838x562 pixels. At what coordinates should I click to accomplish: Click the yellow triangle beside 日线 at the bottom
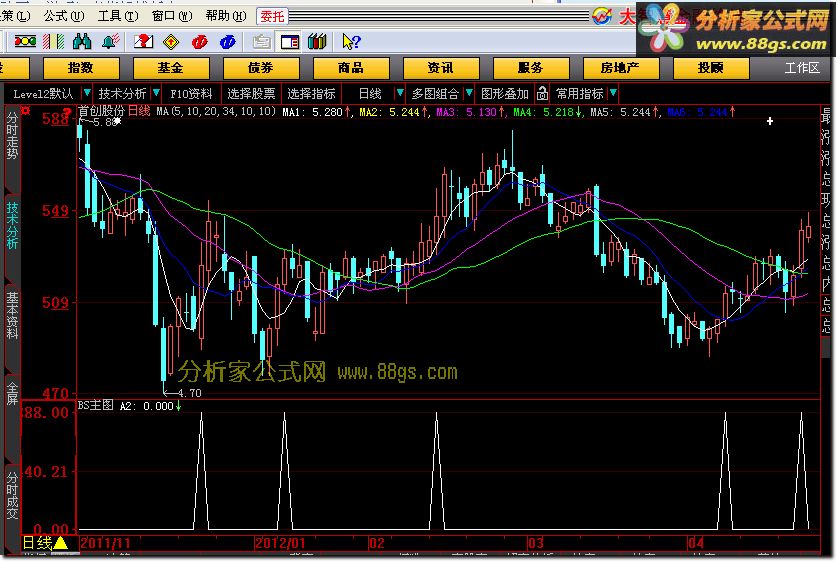point(60,543)
